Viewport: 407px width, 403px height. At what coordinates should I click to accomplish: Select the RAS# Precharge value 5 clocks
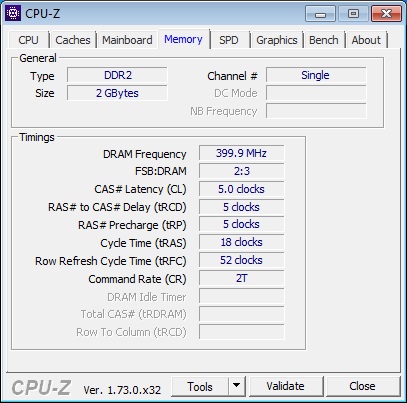point(241,224)
